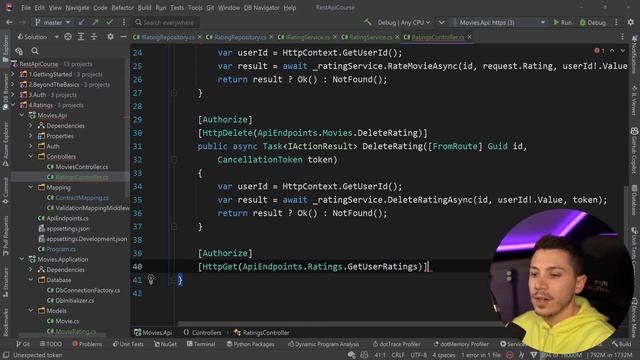Select MoviesController.cs in the tree
Screen dimensions: 640x360
78,167
